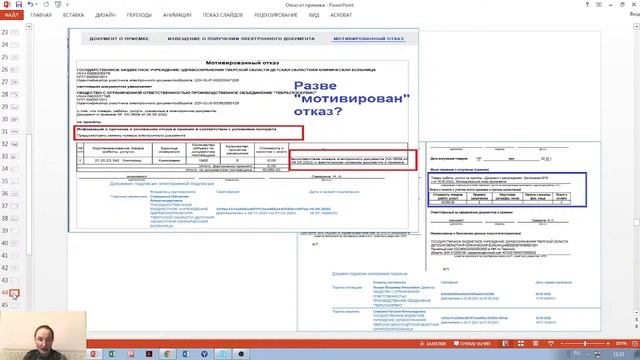Switch to the ВСТАВКА ribbon tab
The image size is (640, 360).
tap(73, 15)
